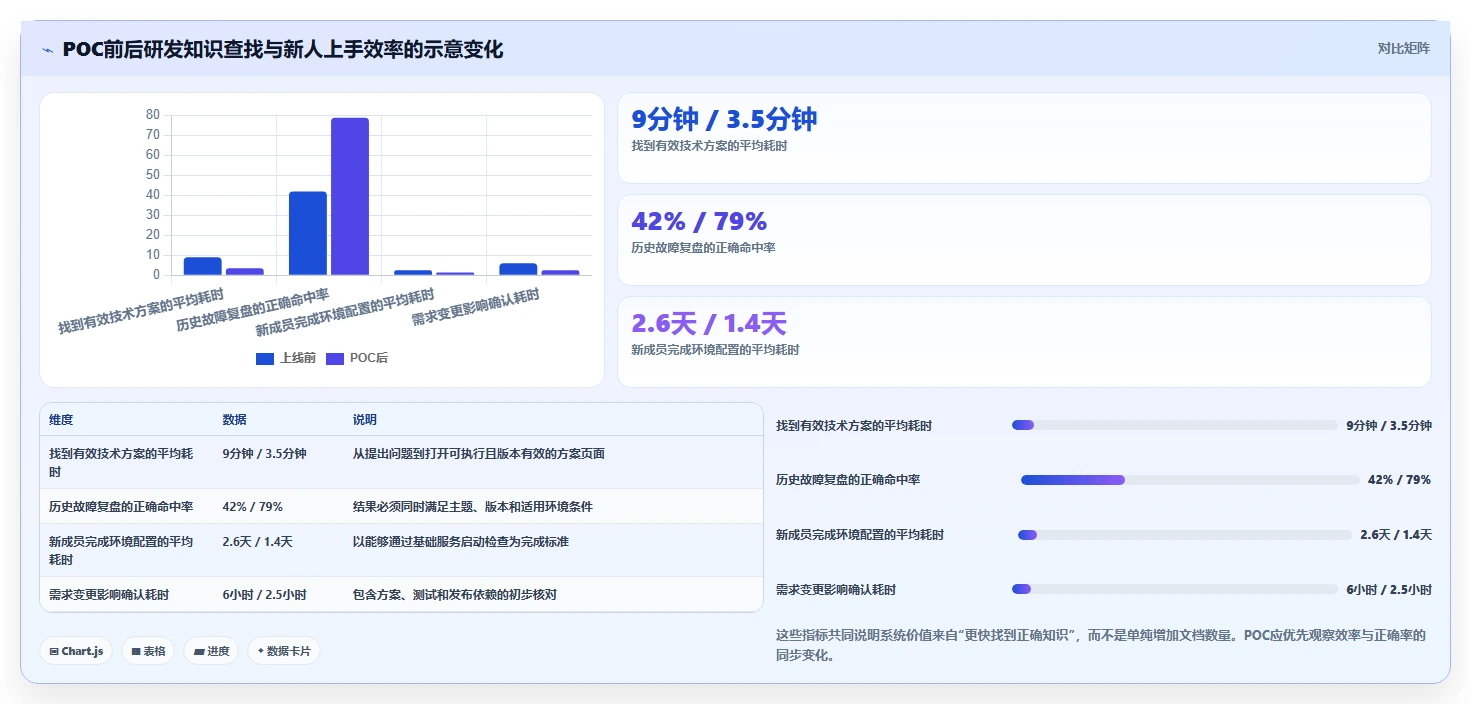Click the 上线前 bar for 历史故障复盘的正确命中率
Viewport: 1471px width, 704px height.
pyautogui.click(x=308, y=233)
